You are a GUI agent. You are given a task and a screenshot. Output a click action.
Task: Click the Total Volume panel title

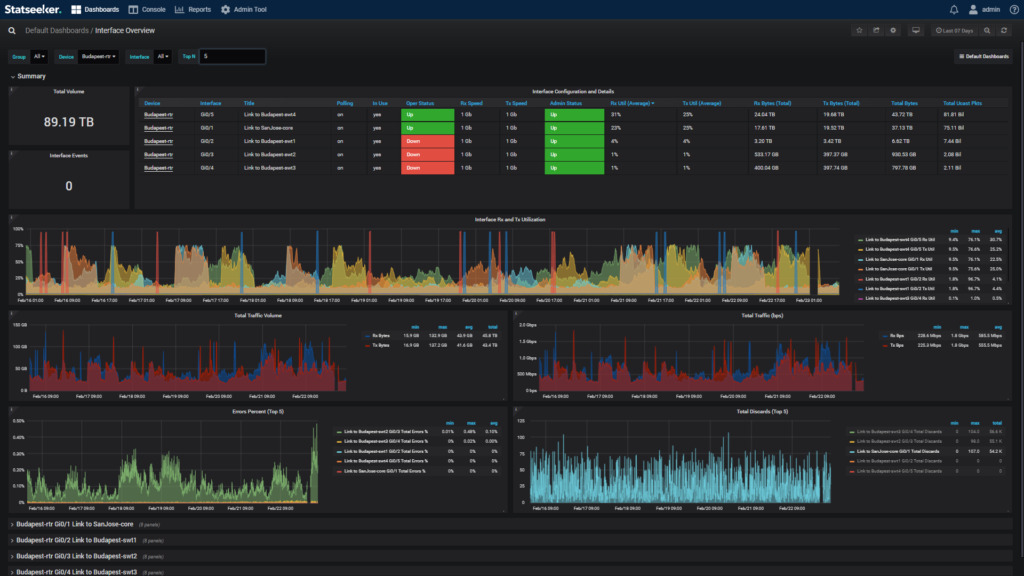69,91
